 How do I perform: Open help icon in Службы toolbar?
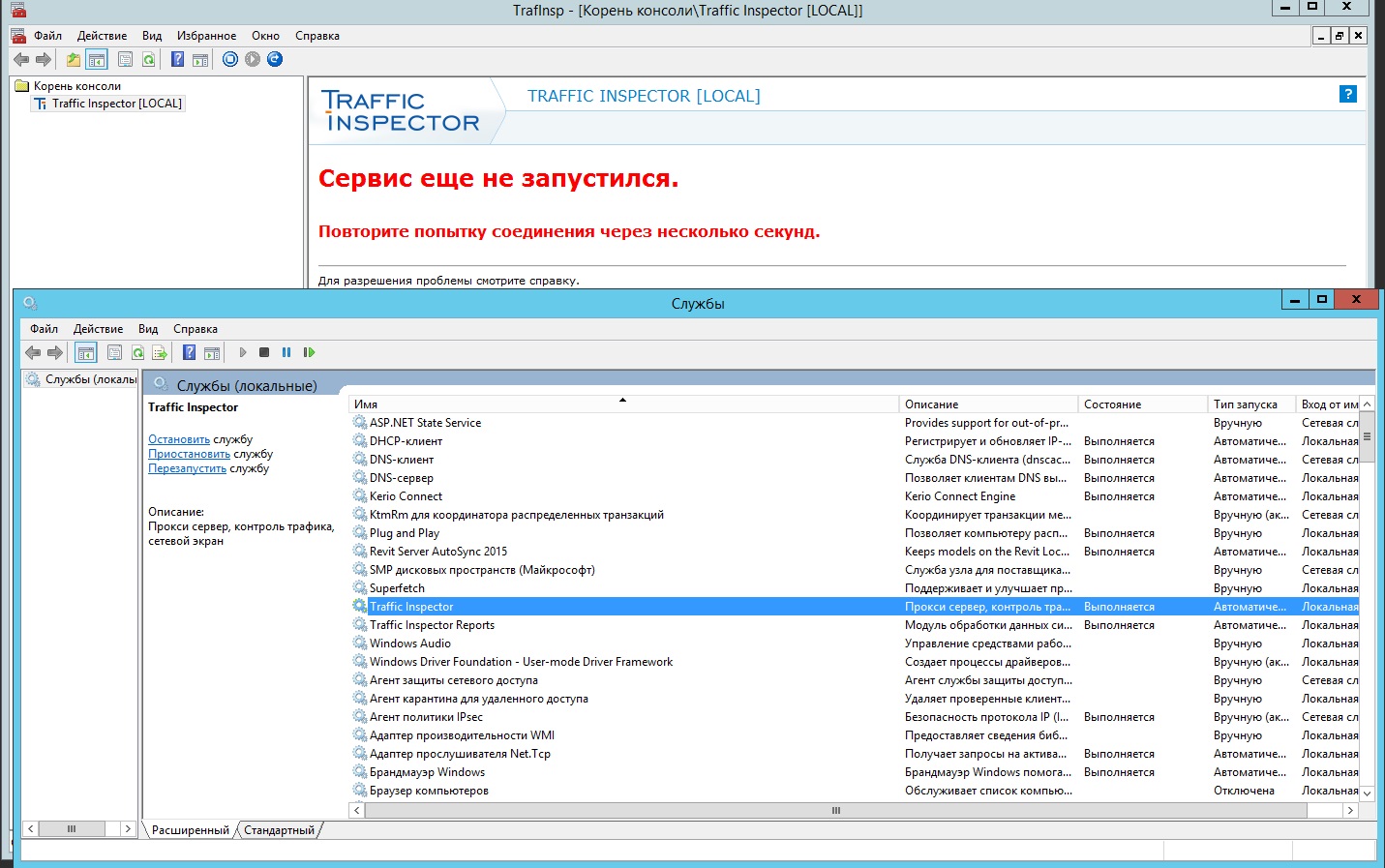[x=190, y=352]
